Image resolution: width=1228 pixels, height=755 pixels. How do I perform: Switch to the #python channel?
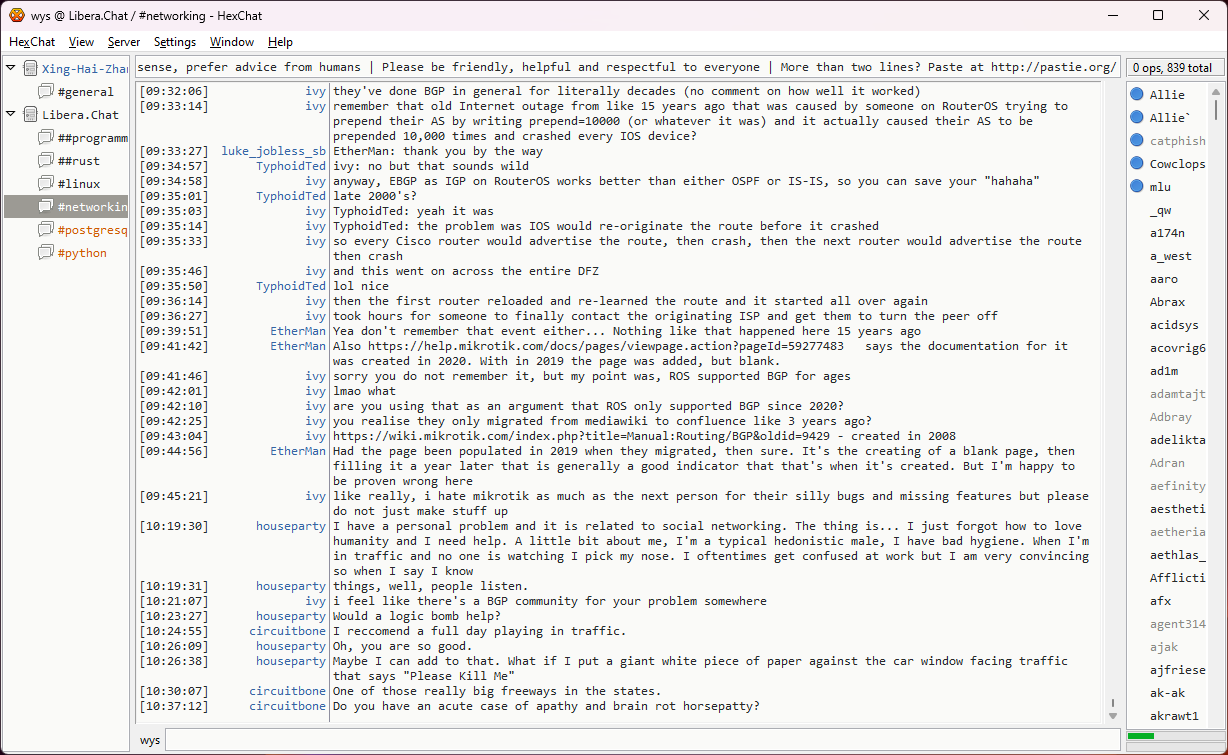82,253
